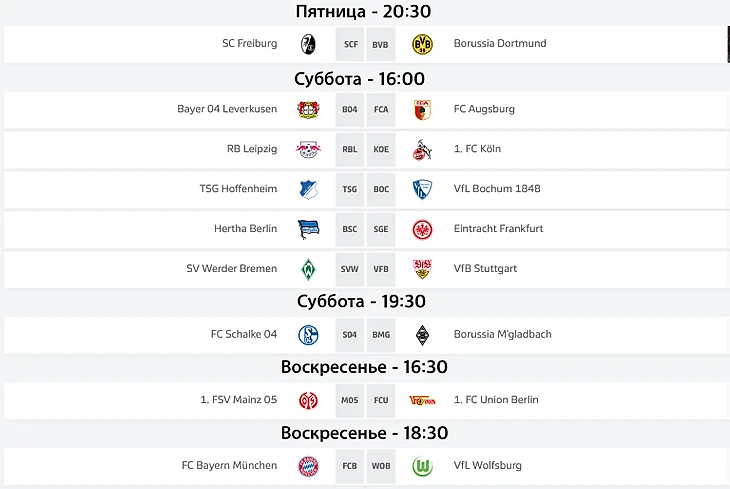The width and height of the screenshot is (730, 489).
Task: Open the RB Leipzig logo
Action: [308, 149]
